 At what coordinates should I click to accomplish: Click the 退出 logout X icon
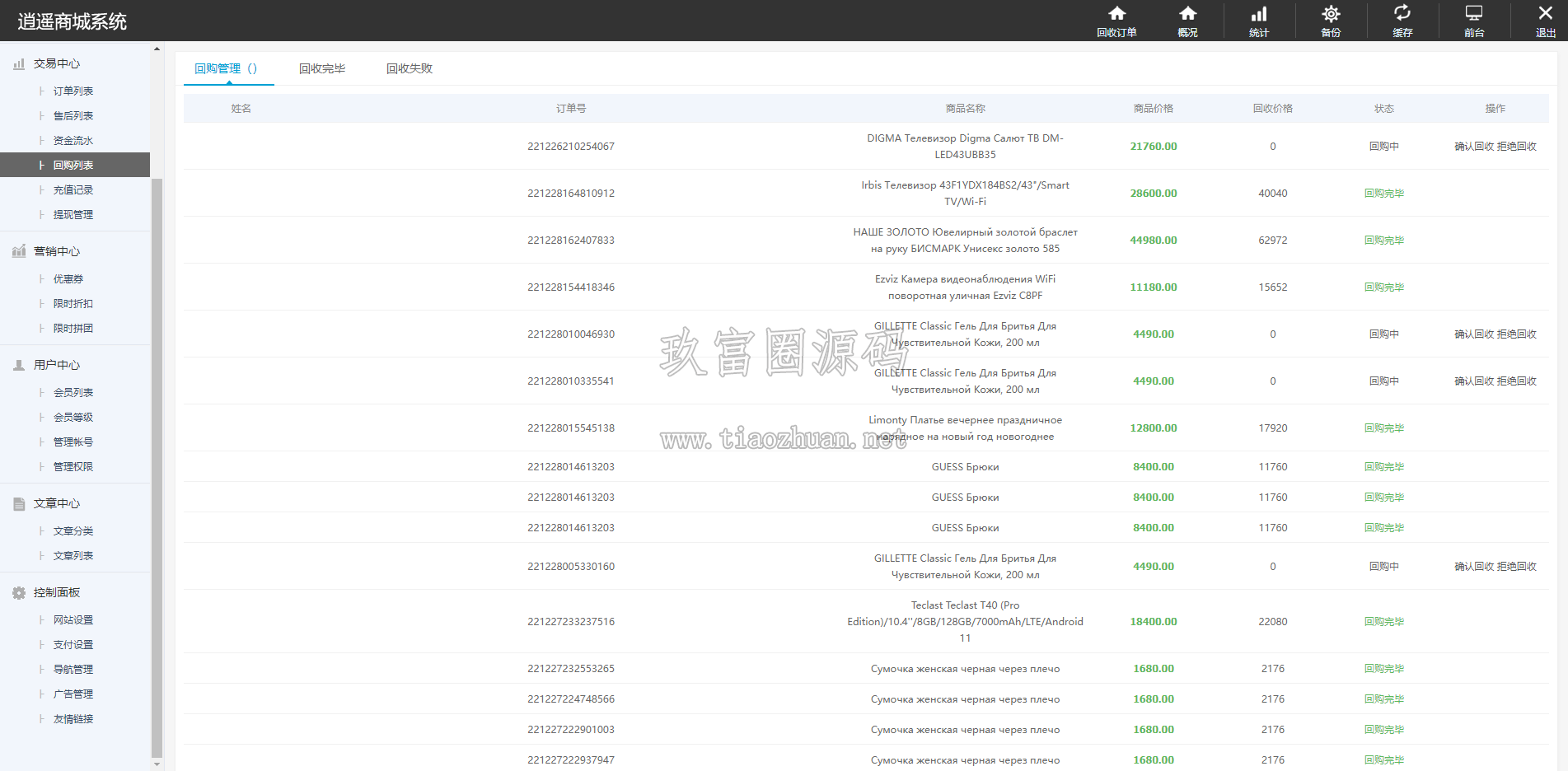1546,14
